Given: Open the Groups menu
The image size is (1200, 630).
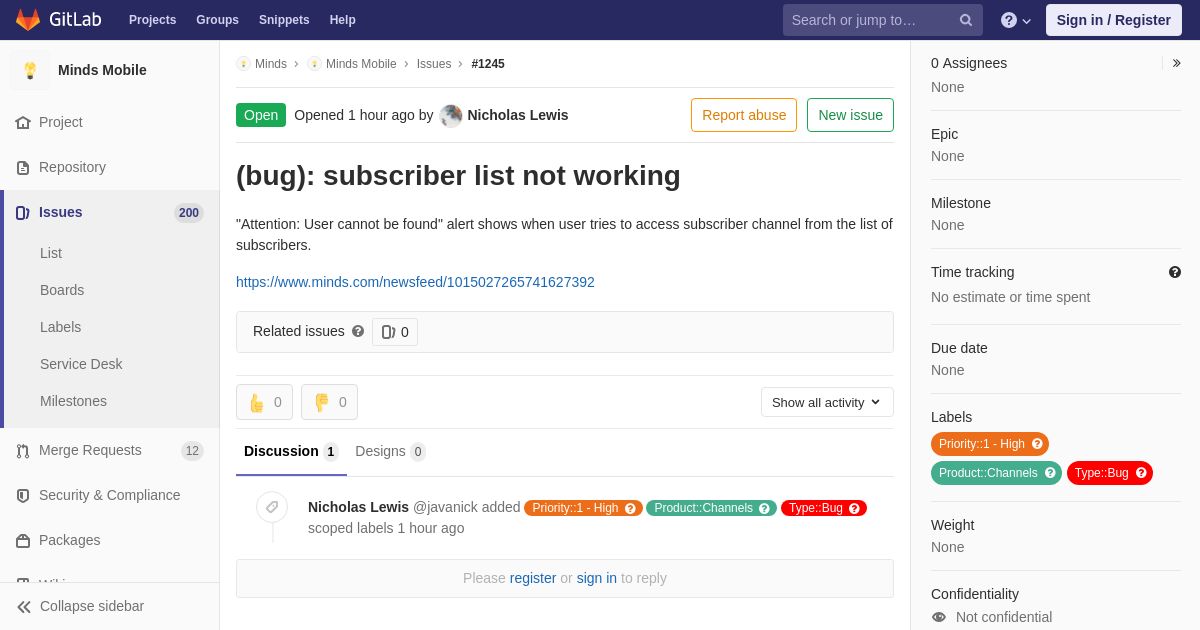Looking at the screenshot, I should coord(217,20).
